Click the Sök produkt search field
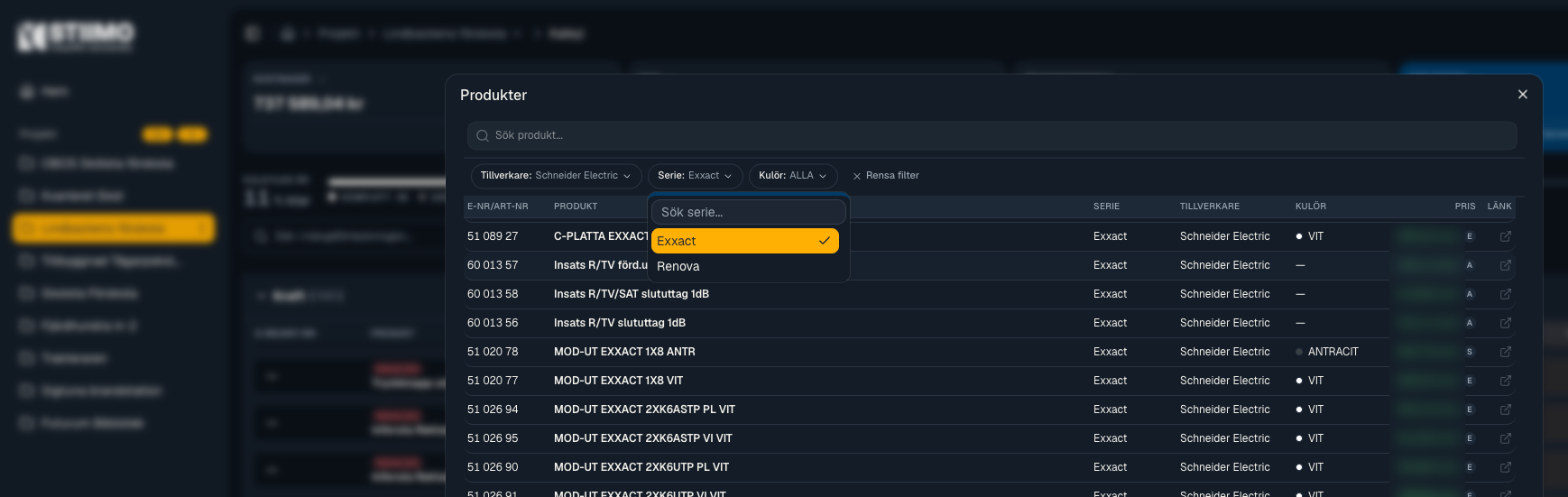The image size is (1568, 497). [992, 135]
